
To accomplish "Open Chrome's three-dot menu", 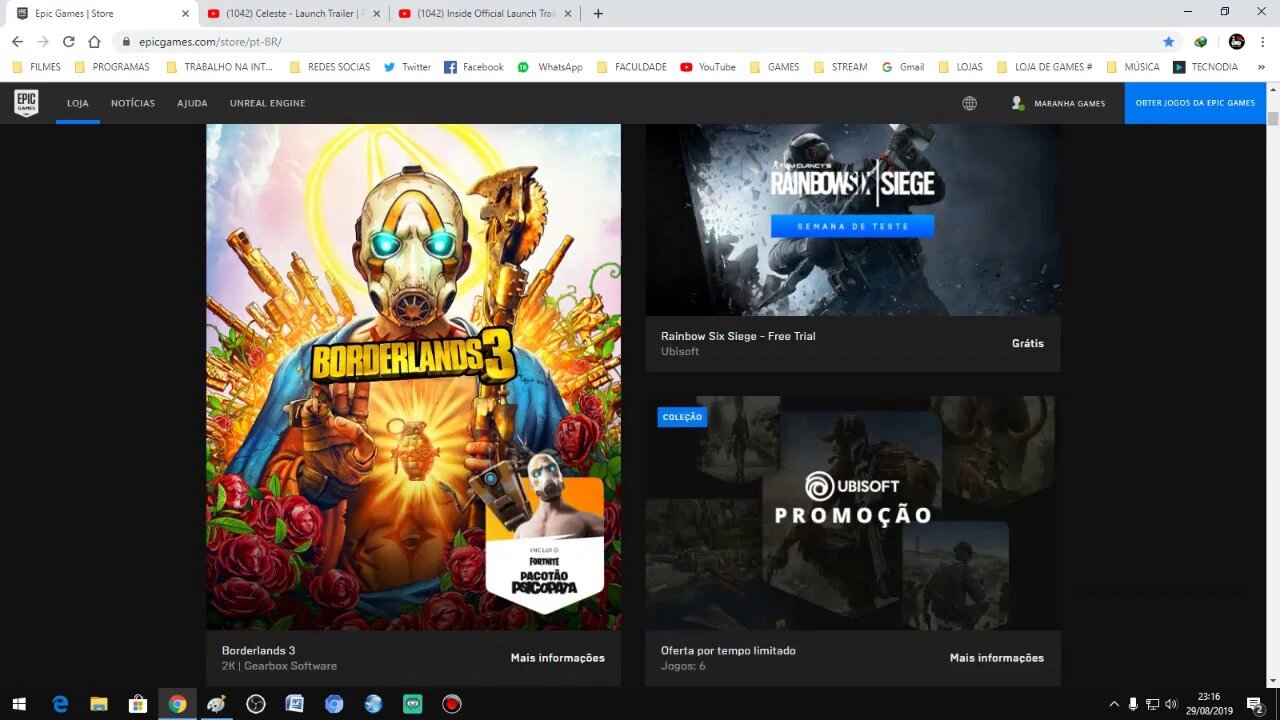I will (x=1264, y=42).
